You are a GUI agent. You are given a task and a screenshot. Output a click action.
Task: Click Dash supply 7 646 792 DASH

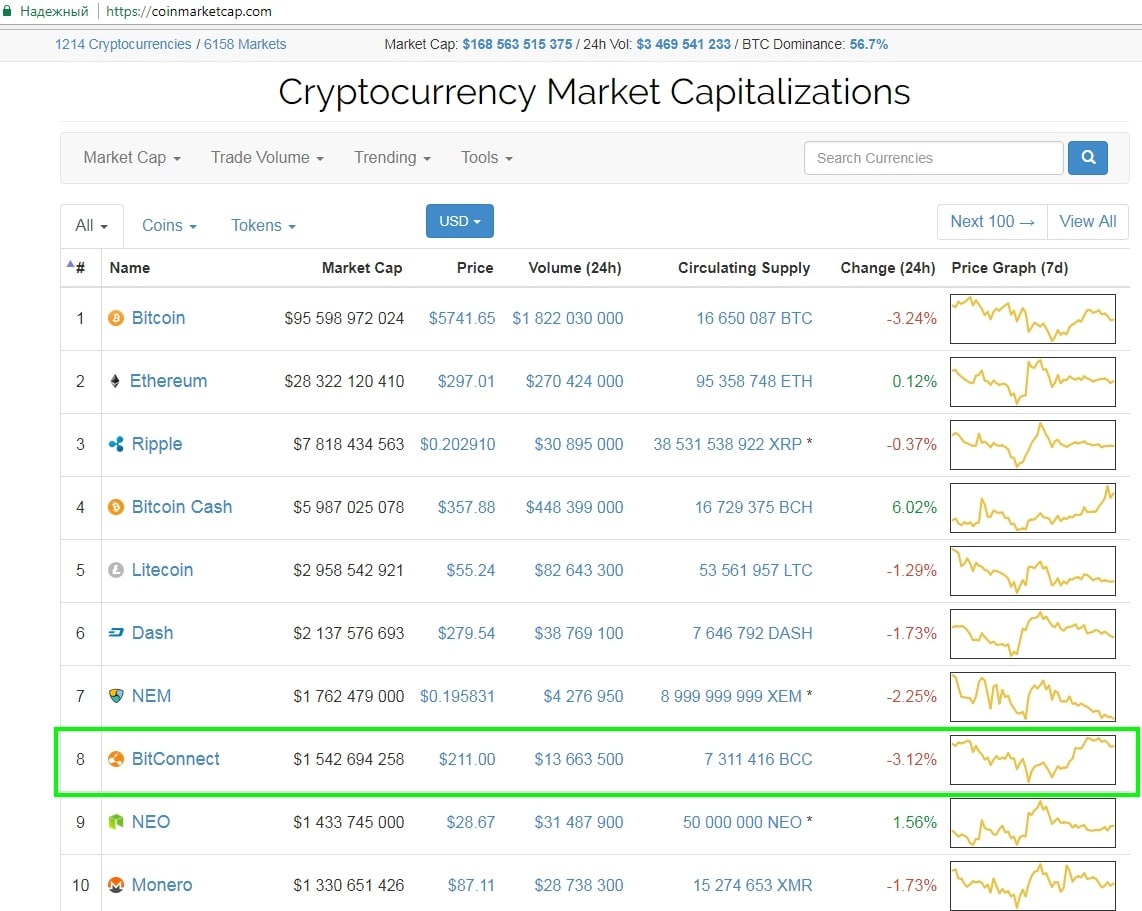[x=752, y=633]
